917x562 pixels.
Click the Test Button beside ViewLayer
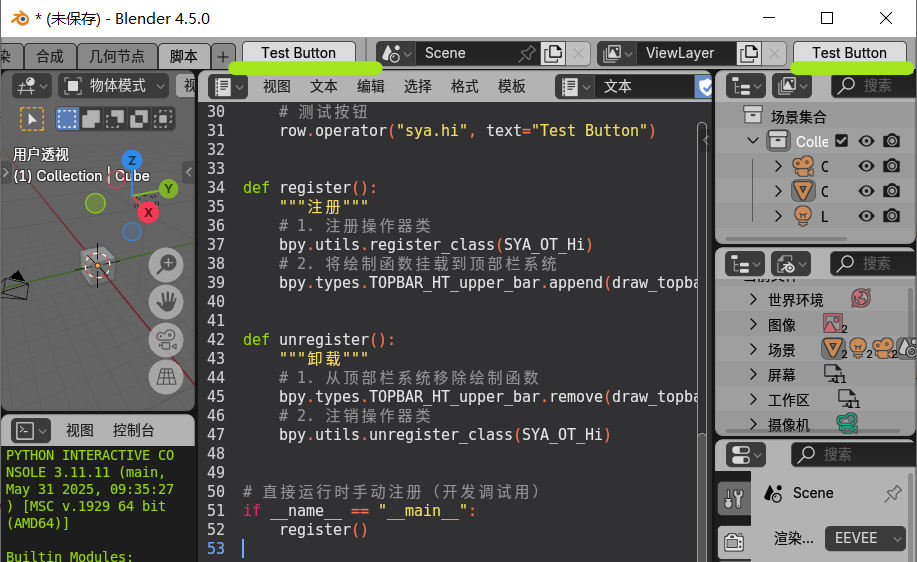click(x=849, y=53)
